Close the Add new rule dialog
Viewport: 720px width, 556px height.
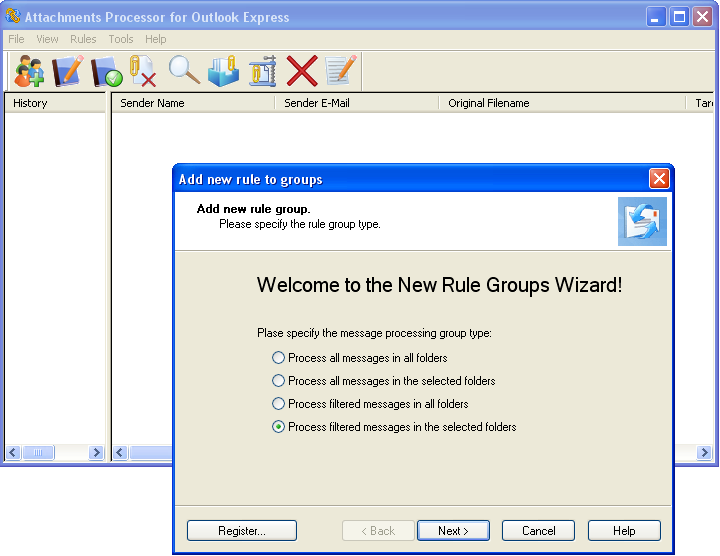[x=659, y=179]
